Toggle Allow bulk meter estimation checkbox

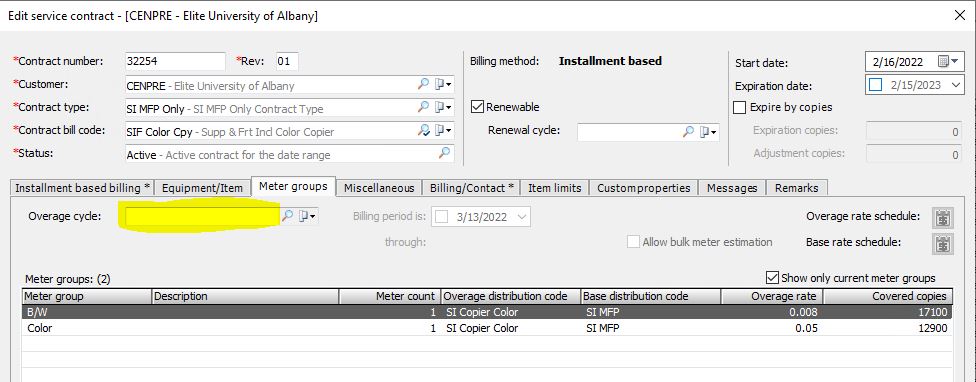633,242
